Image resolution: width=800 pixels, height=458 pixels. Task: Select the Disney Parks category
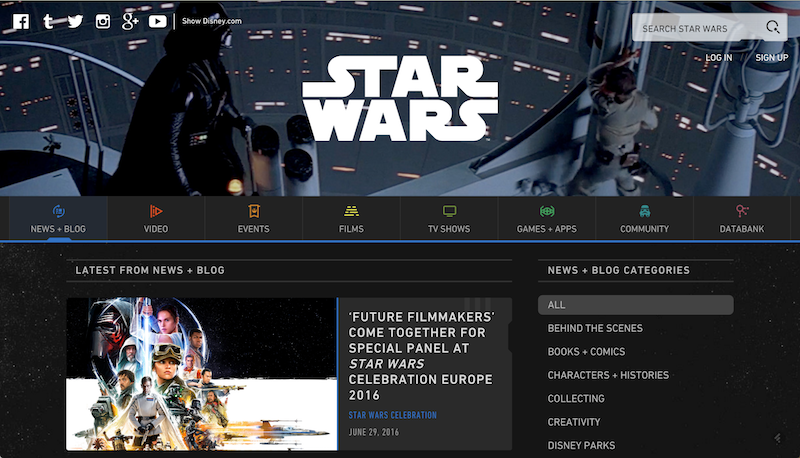point(581,446)
